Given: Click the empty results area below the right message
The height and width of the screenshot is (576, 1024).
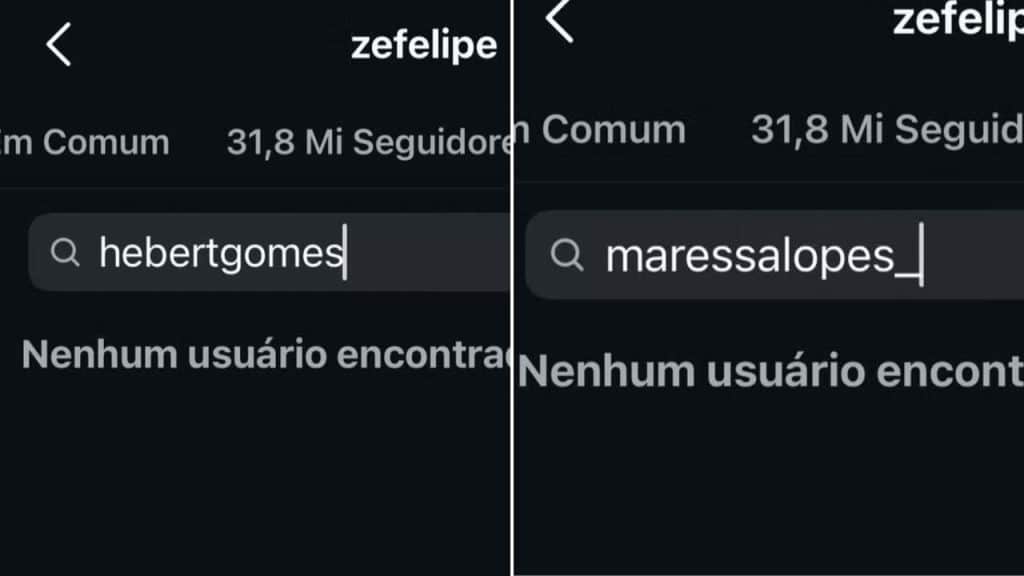Looking at the screenshot, I should (x=770, y=480).
